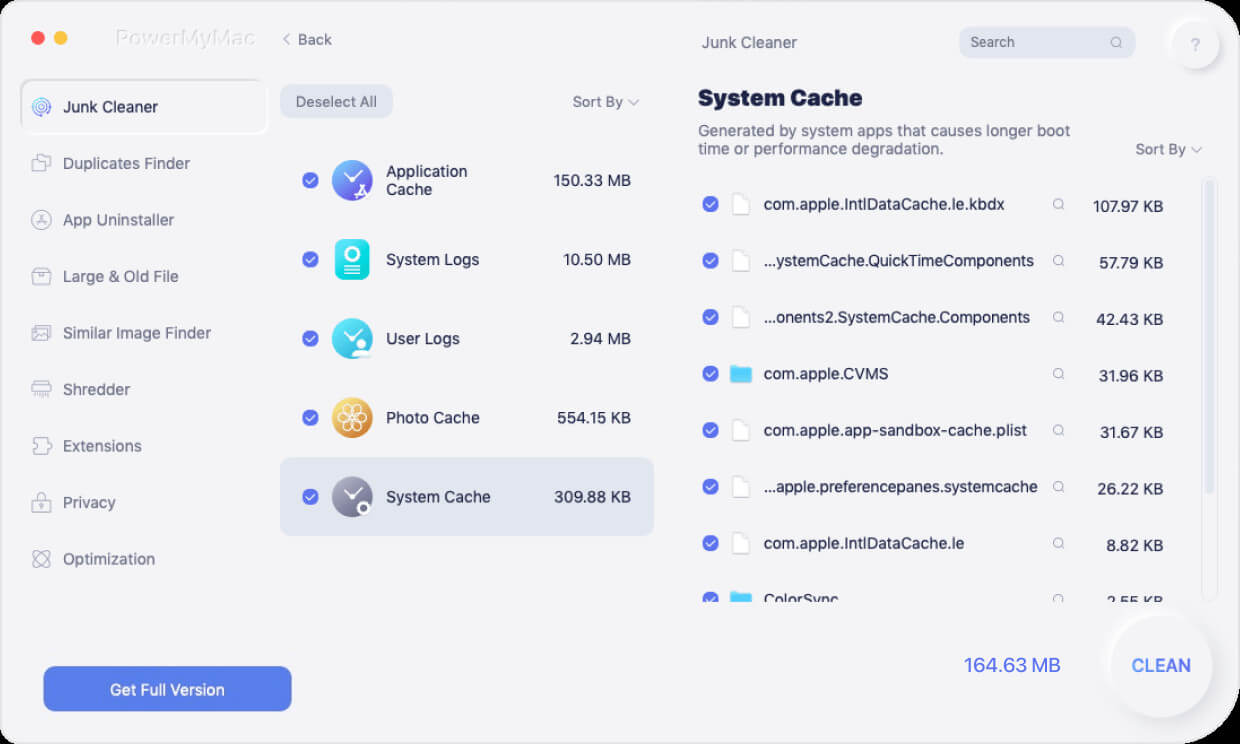The height and width of the screenshot is (744, 1240).
Task: Click the 164.63 MB total size
Action: (1012, 665)
